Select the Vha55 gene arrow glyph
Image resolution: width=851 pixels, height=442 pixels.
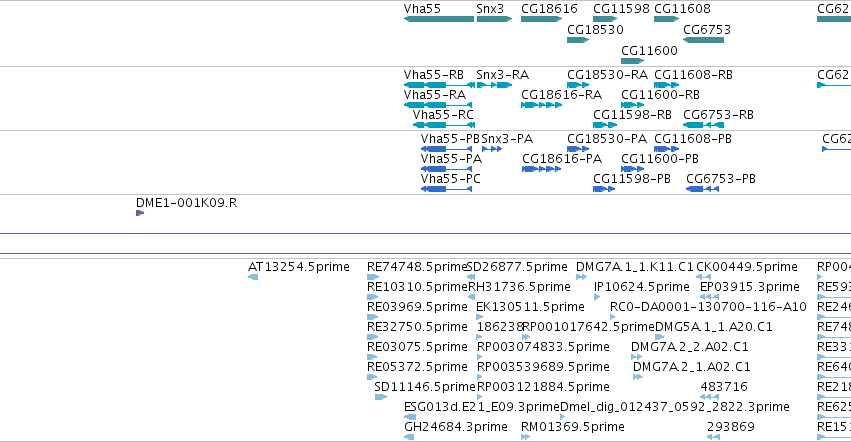coord(439,19)
